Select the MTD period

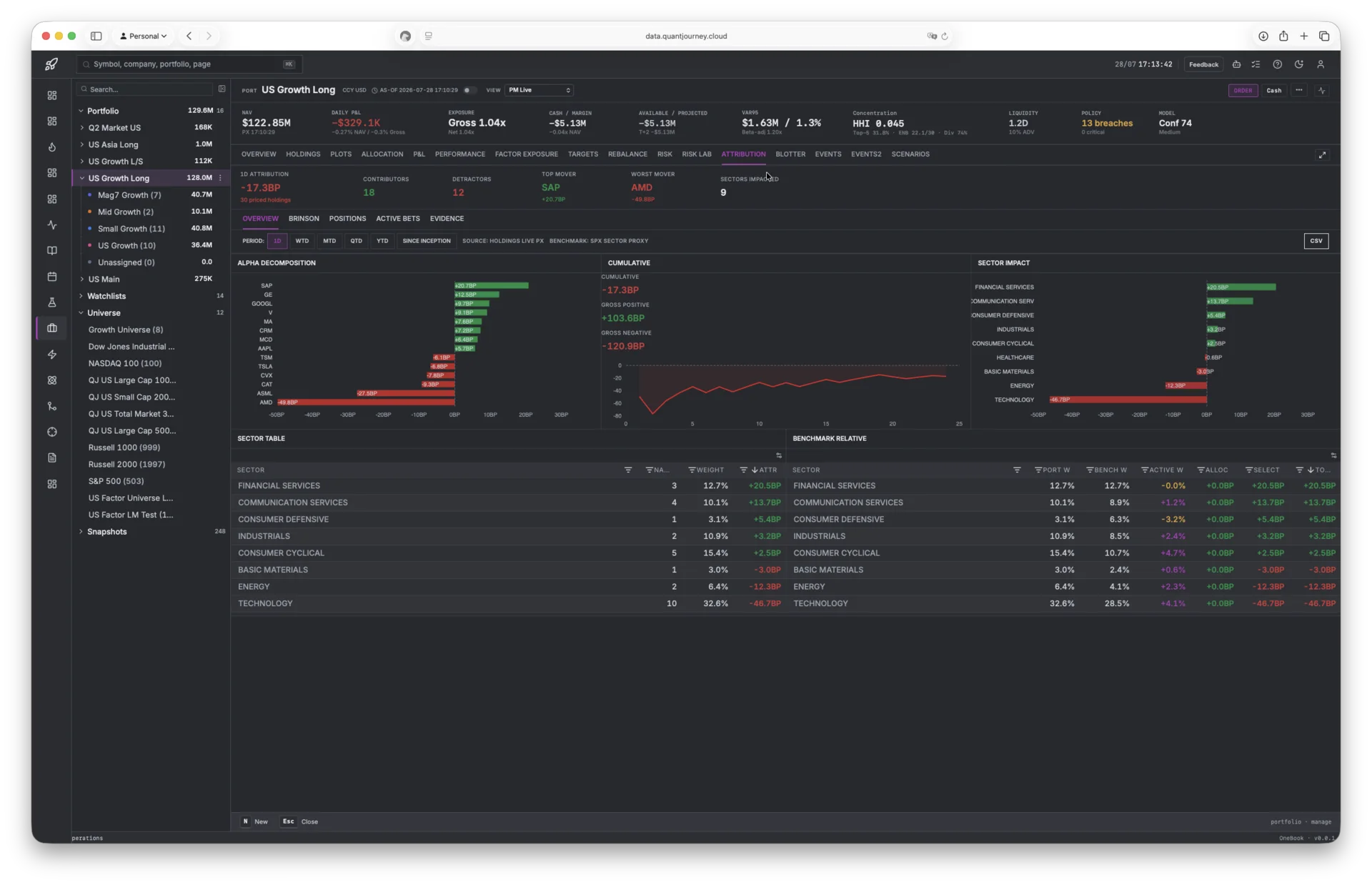click(329, 241)
